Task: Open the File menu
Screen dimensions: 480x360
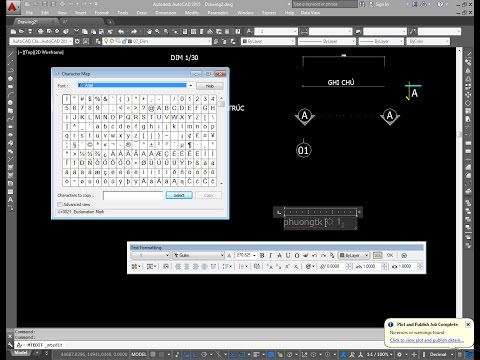Action: (x=29, y=13)
